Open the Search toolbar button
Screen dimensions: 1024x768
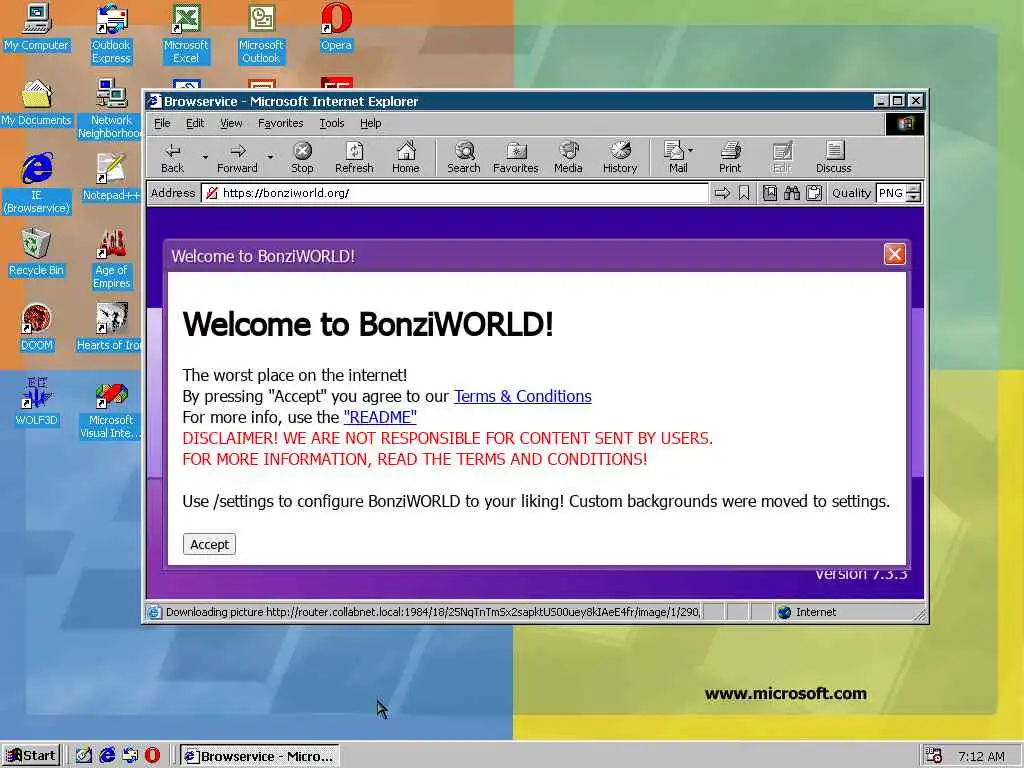click(464, 157)
